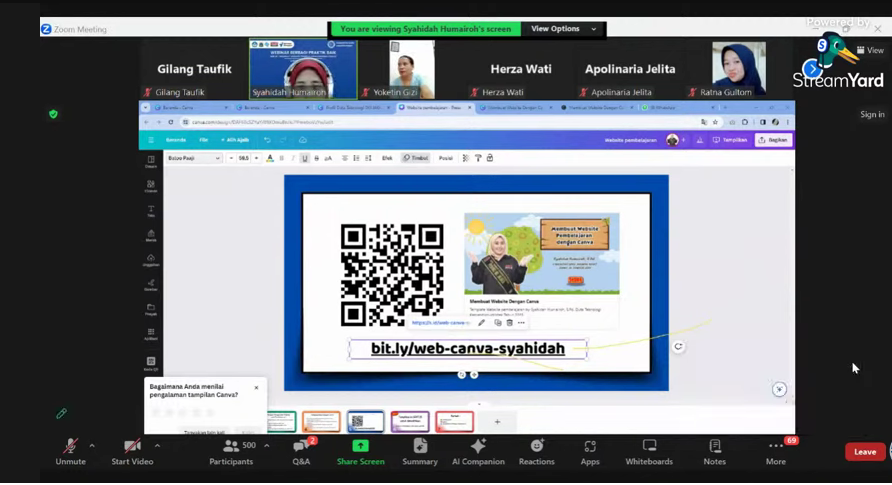Increase font size with plus button

point(257,158)
